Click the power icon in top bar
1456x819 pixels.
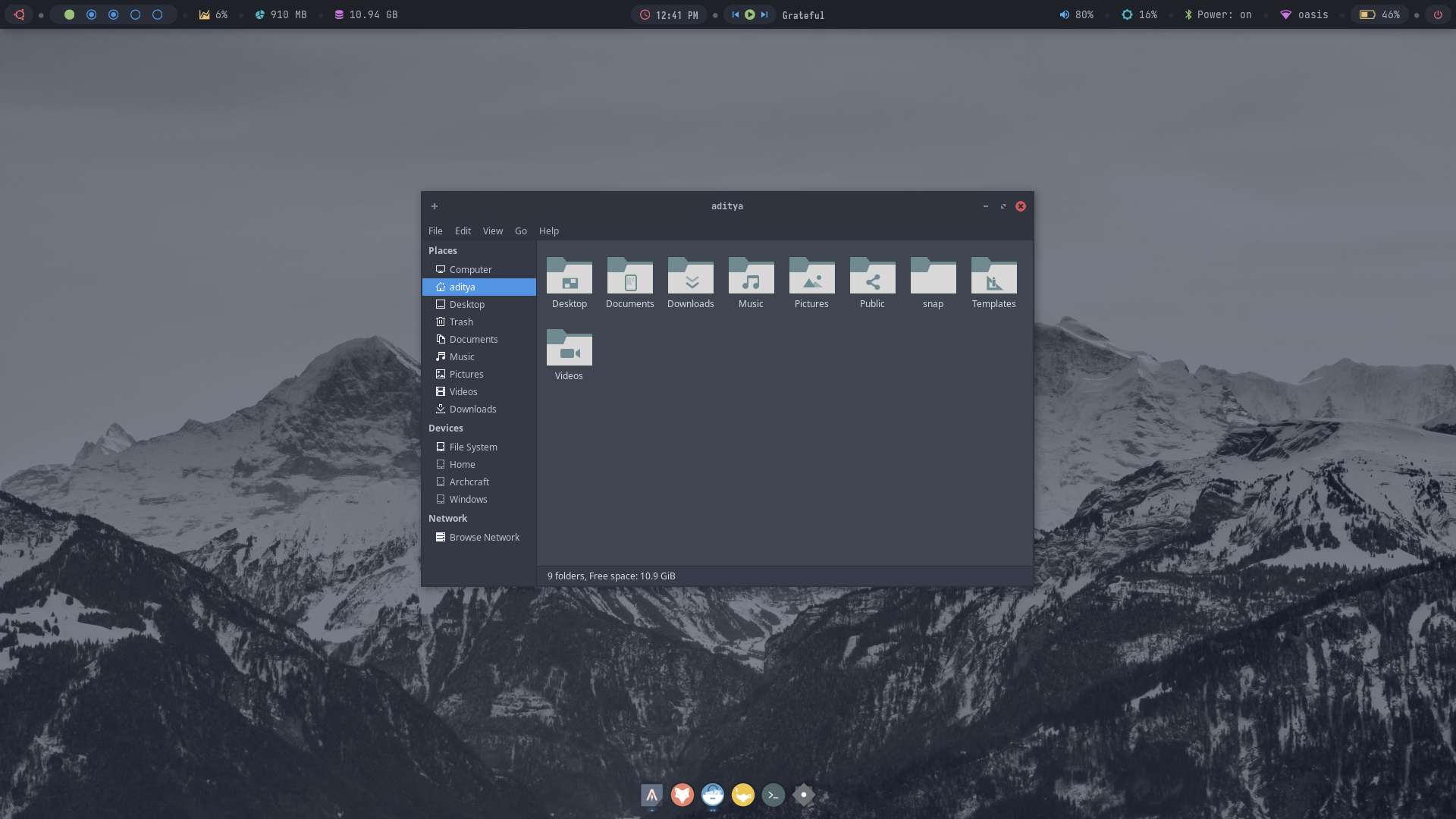point(1437,14)
